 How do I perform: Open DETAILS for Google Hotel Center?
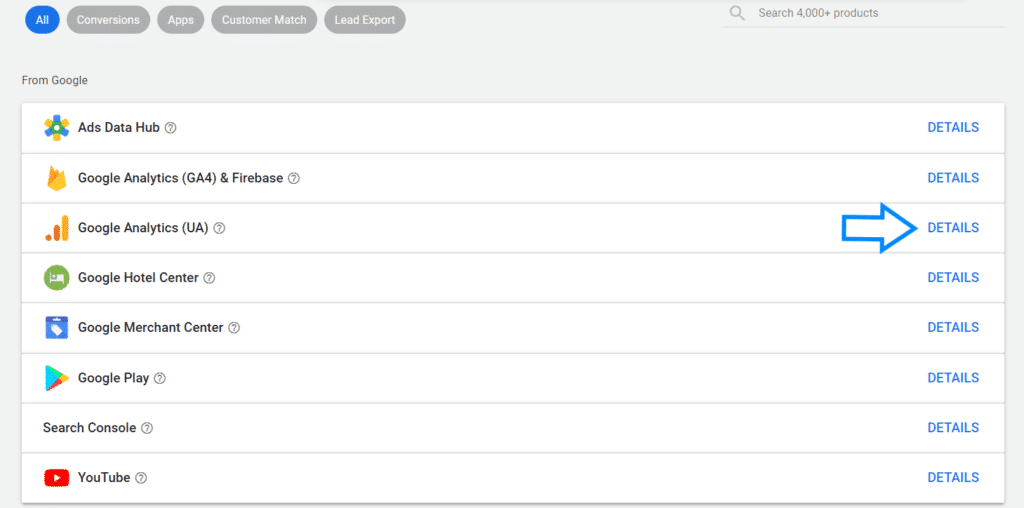tap(953, 278)
